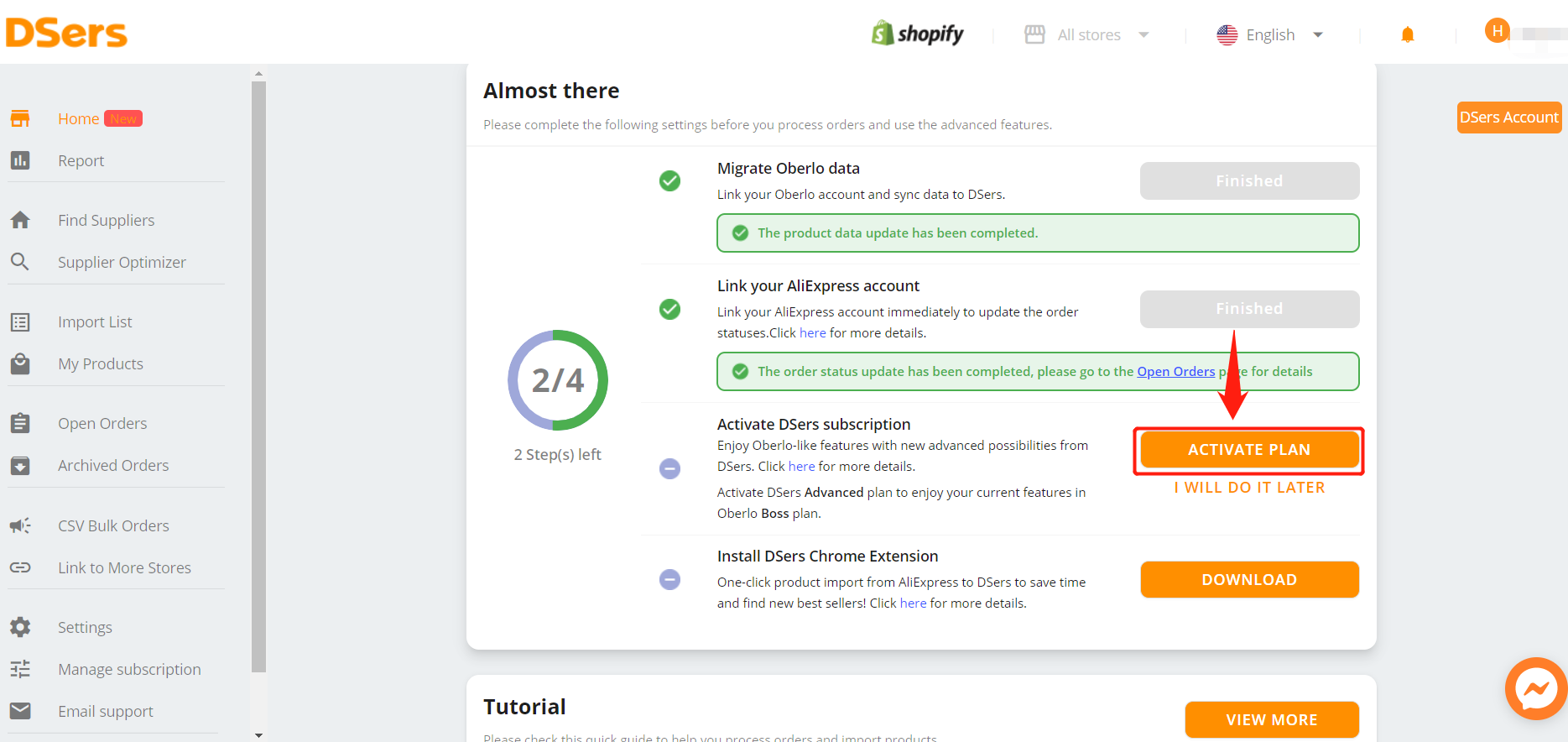Click VIEW MORE in Tutorial section

[1272, 719]
